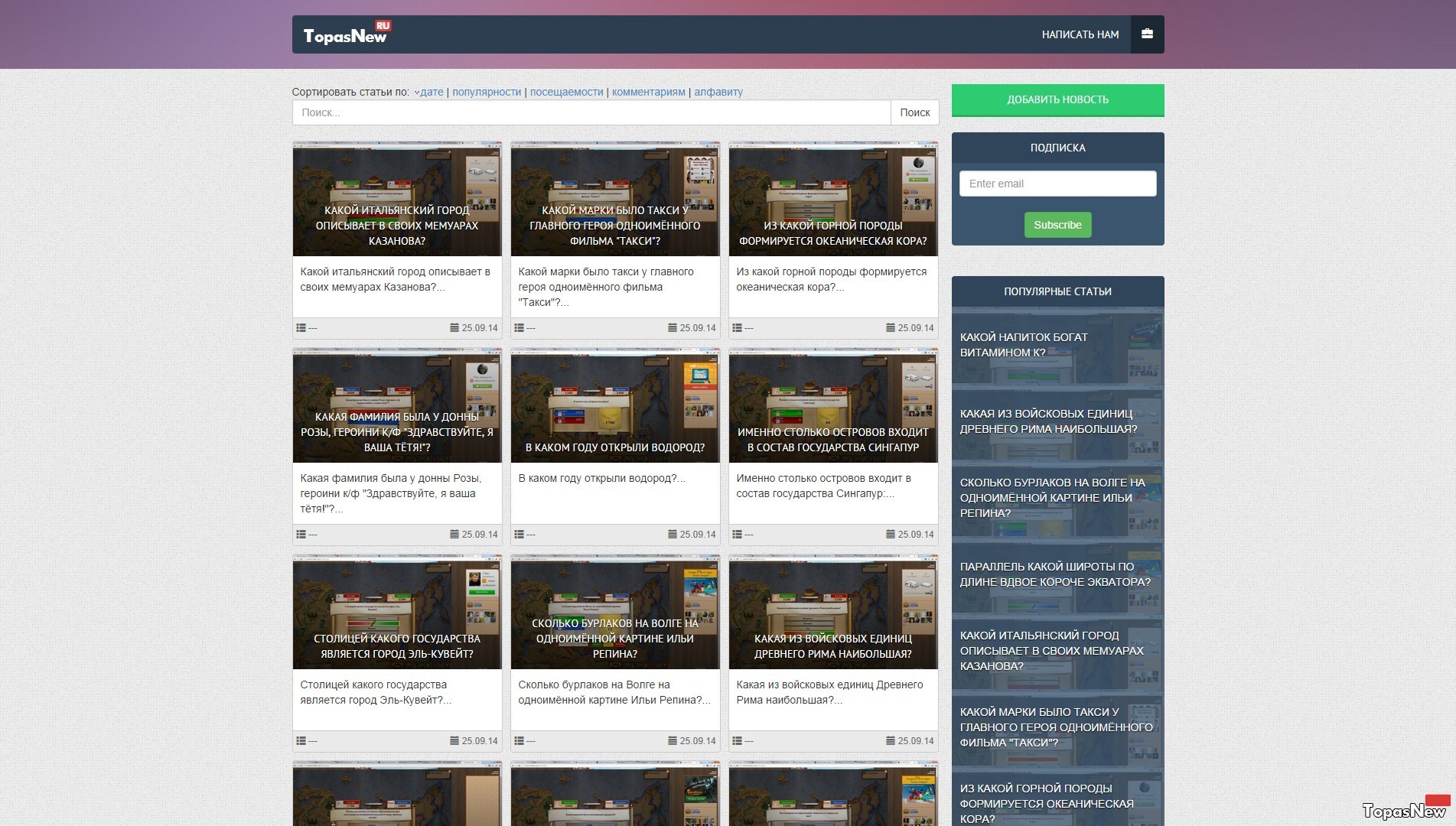Click the Поиск search button
The width and height of the screenshot is (1456, 826).
click(914, 112)
